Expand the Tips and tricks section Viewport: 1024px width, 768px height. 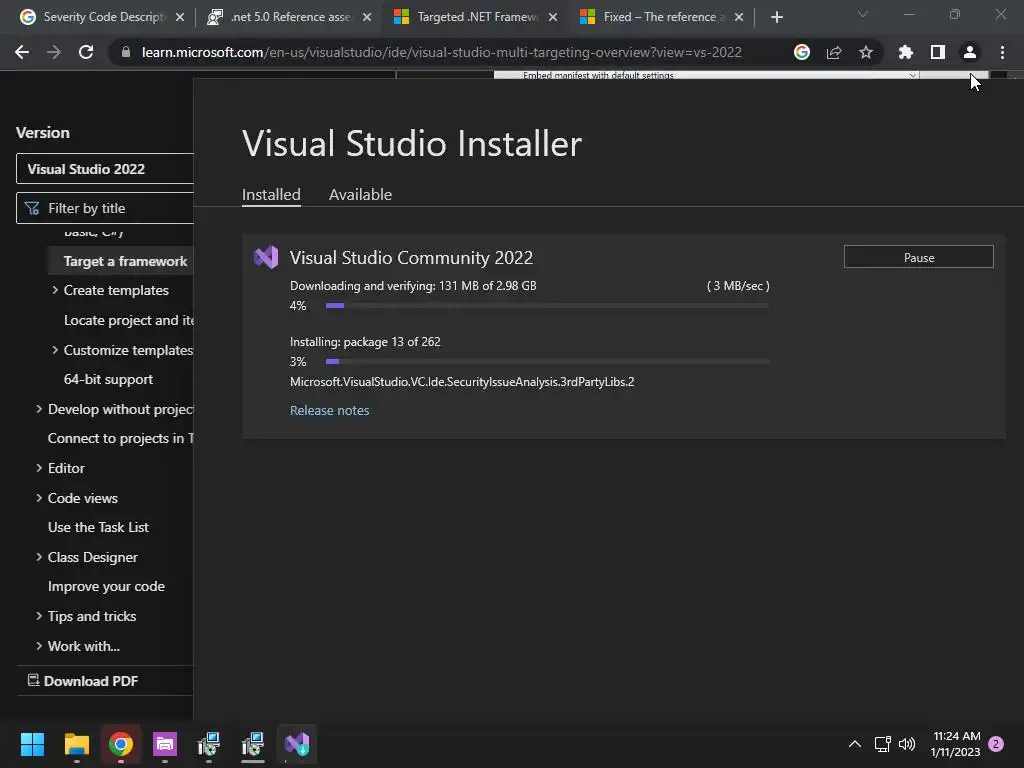click(x=39, y=616)
